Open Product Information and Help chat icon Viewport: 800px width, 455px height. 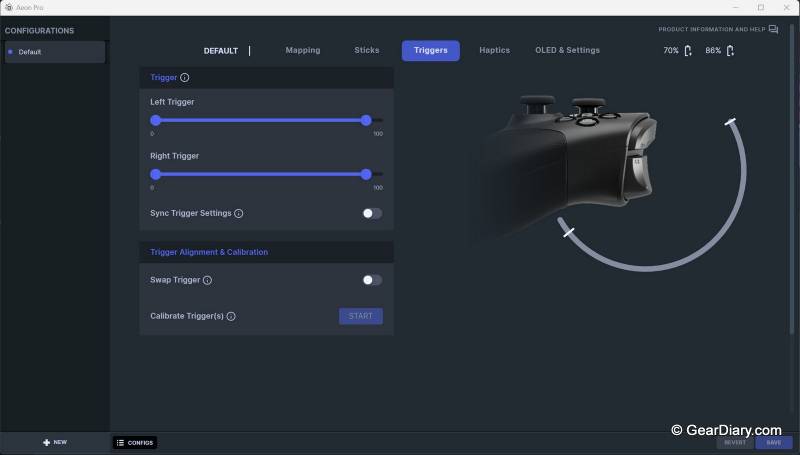(773, 30)
